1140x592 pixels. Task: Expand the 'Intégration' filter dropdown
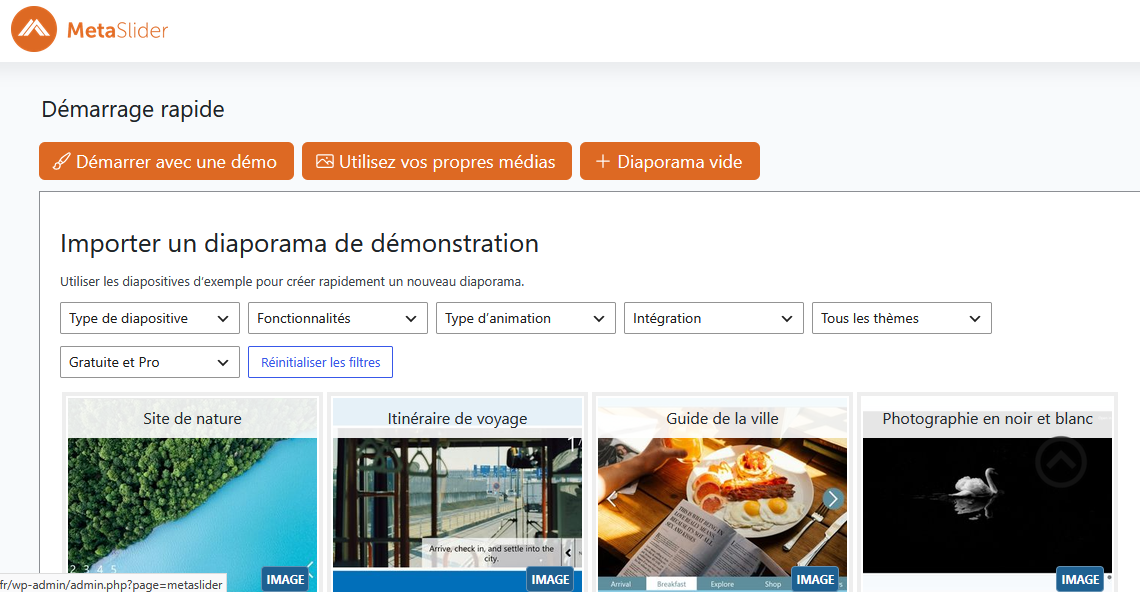(x=714, y=319)
